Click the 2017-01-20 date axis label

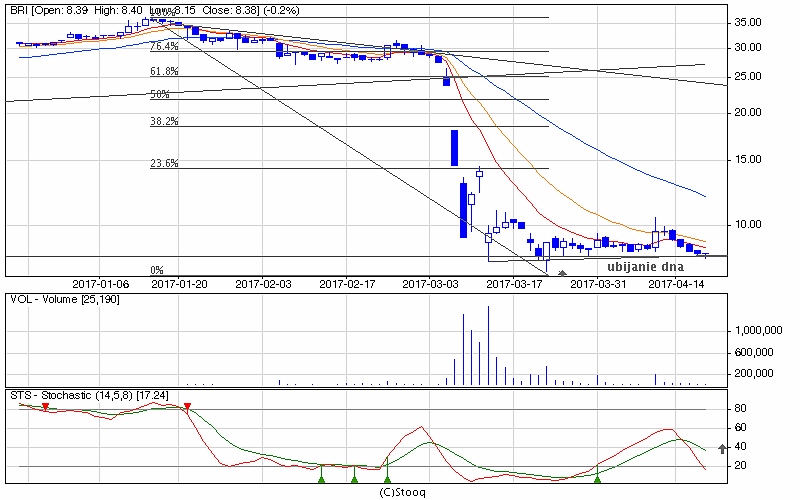(179, 284)
